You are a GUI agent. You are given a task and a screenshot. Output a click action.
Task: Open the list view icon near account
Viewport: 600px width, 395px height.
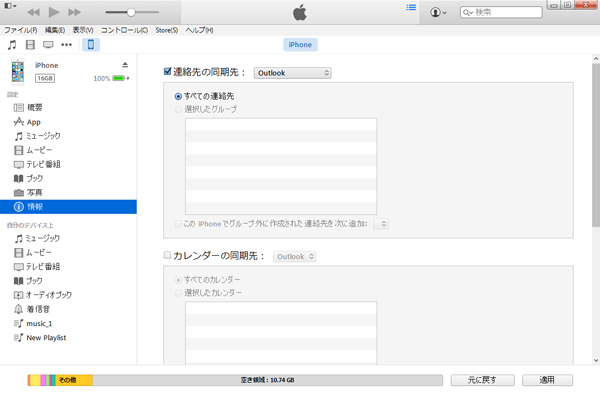411,7
